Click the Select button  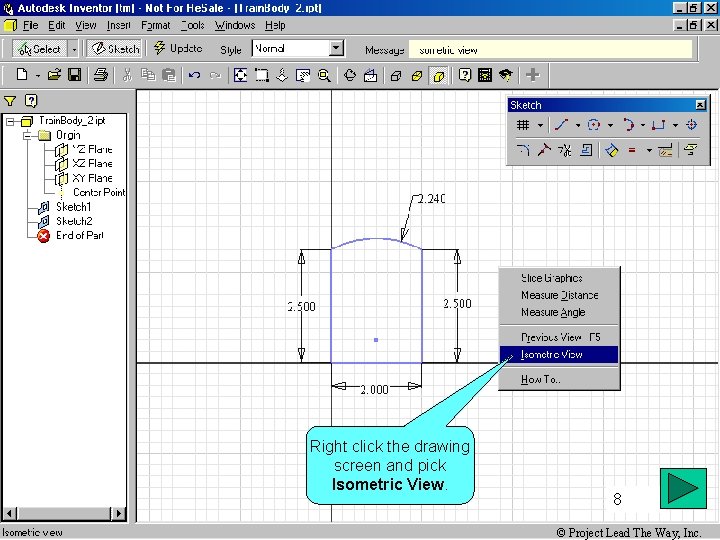pos(40,49)
